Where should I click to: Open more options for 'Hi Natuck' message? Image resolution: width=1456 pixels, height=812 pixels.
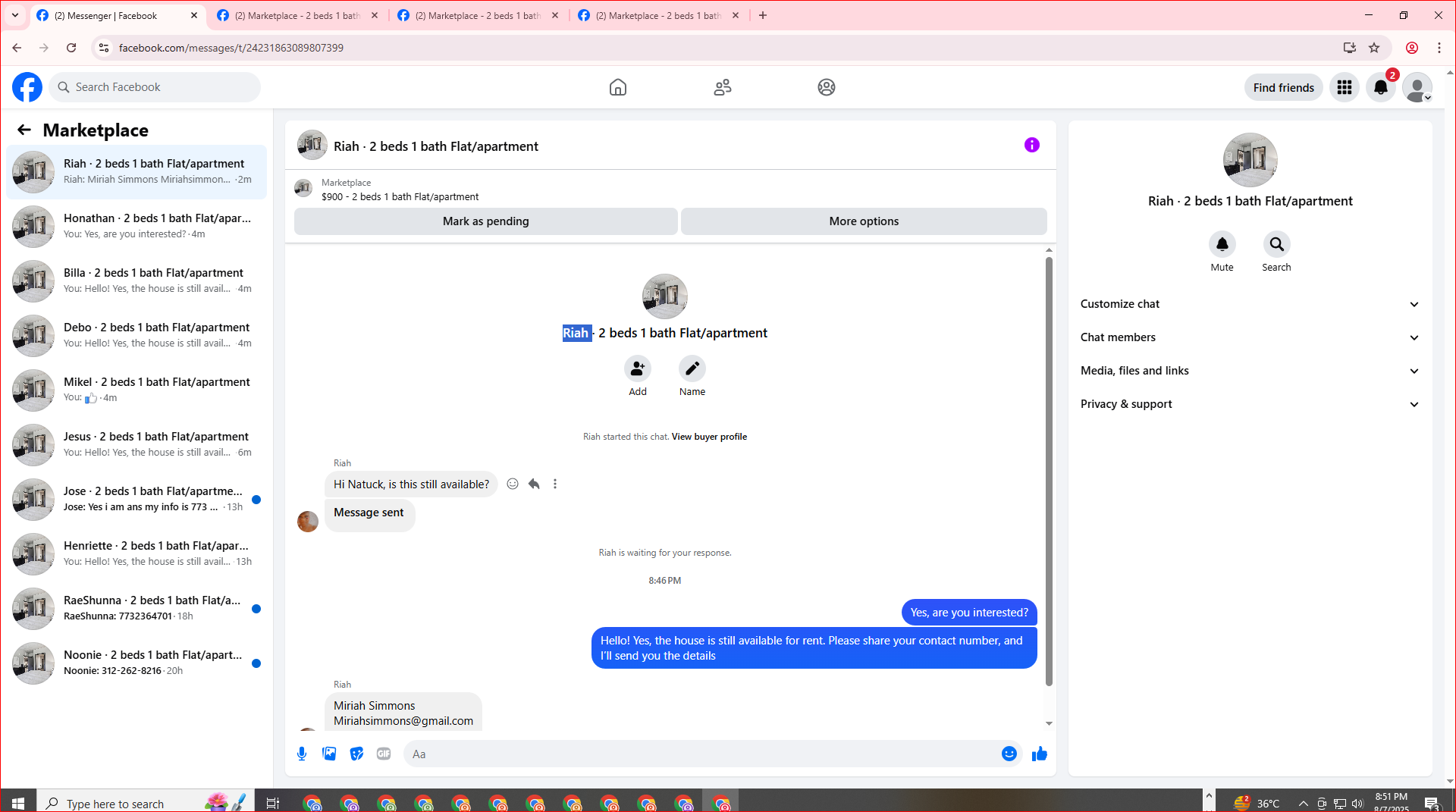[x=555, y=484]
